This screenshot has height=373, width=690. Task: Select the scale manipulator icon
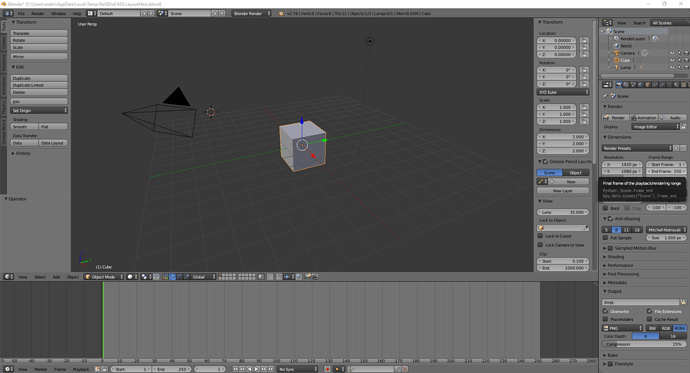[x=187, y=277]
